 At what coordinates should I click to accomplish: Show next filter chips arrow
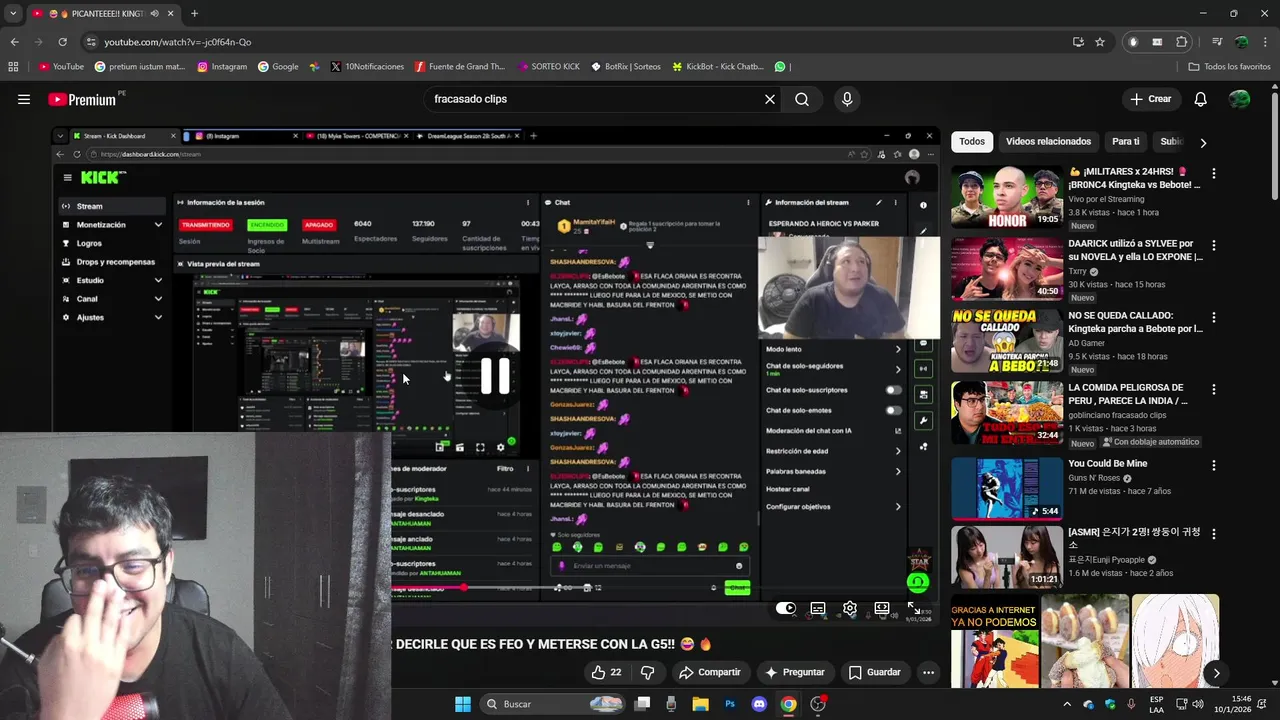point(1202,142)
